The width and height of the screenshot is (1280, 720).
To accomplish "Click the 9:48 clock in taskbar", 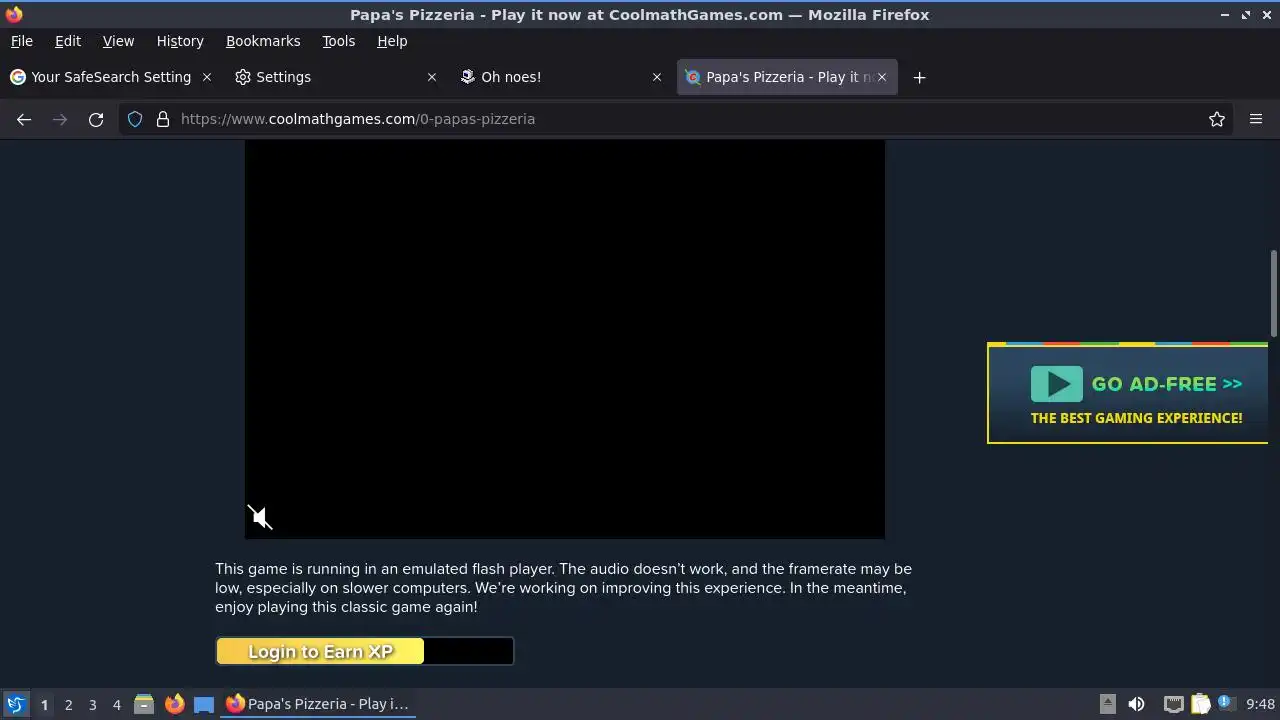I will (1261, 704).
